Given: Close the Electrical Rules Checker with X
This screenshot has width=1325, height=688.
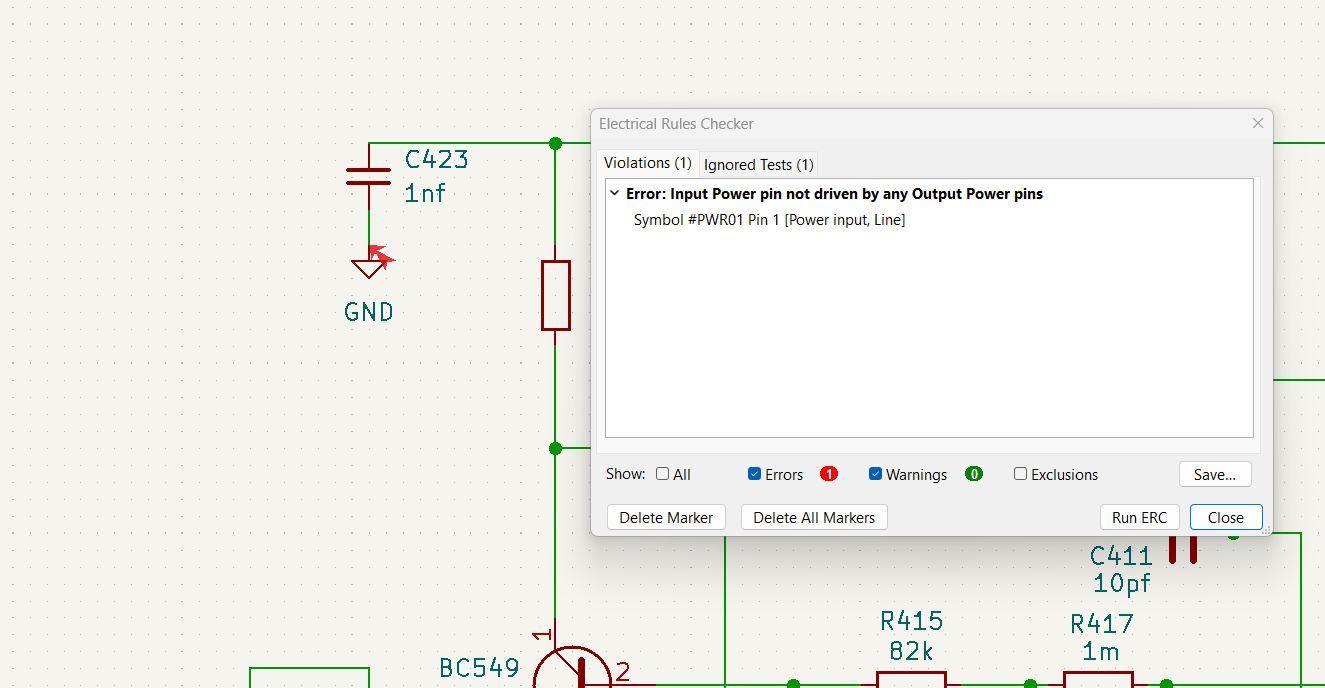Looking at the screenshot, I should [x=1258, y=123].
